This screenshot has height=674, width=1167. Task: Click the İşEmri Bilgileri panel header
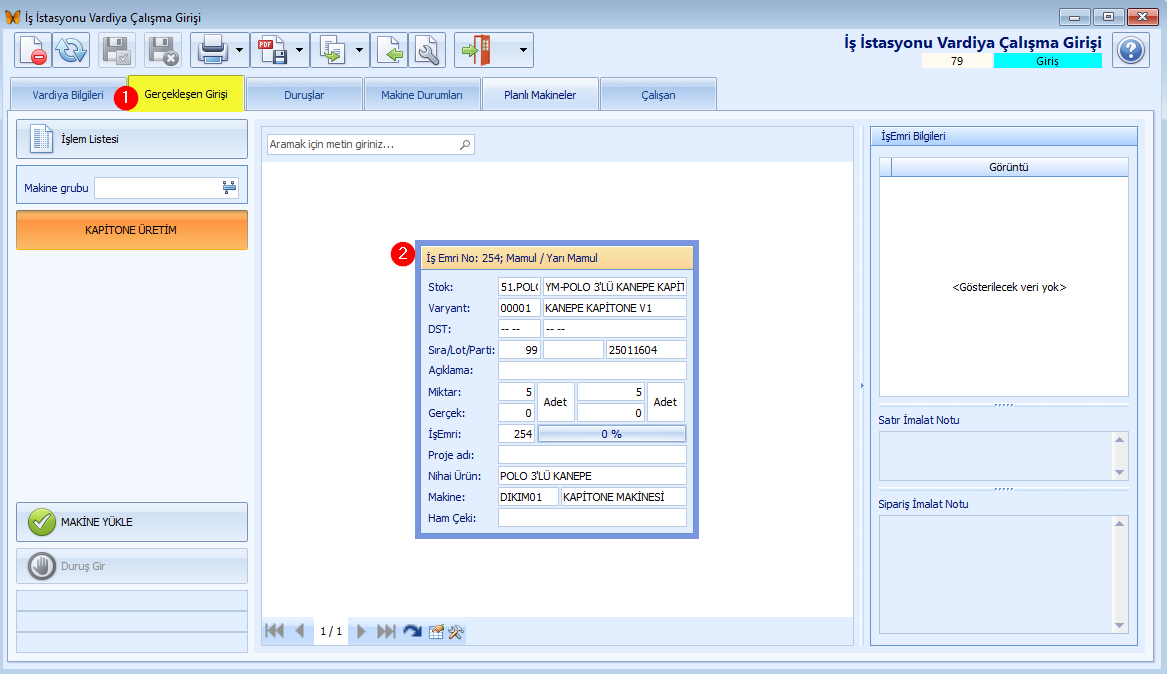pyautogui.click(x=1003, y=136)
